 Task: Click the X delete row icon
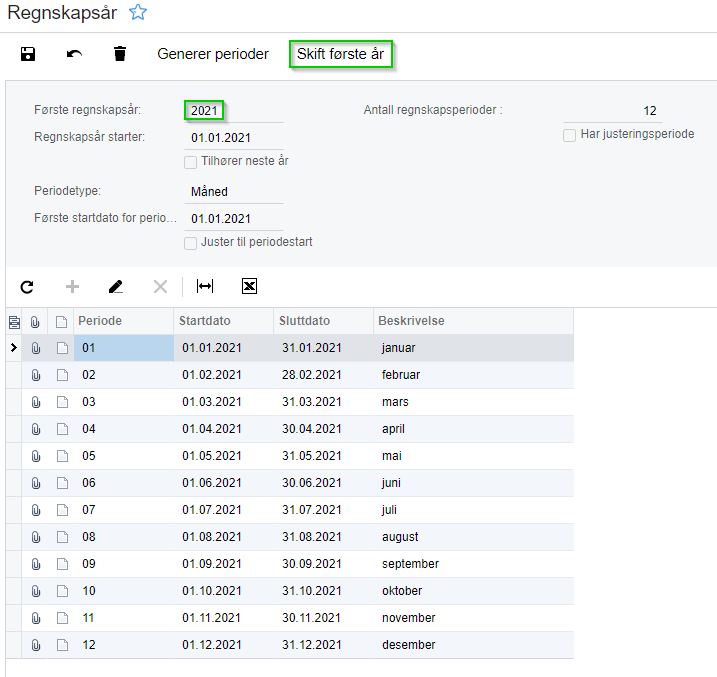160,287
